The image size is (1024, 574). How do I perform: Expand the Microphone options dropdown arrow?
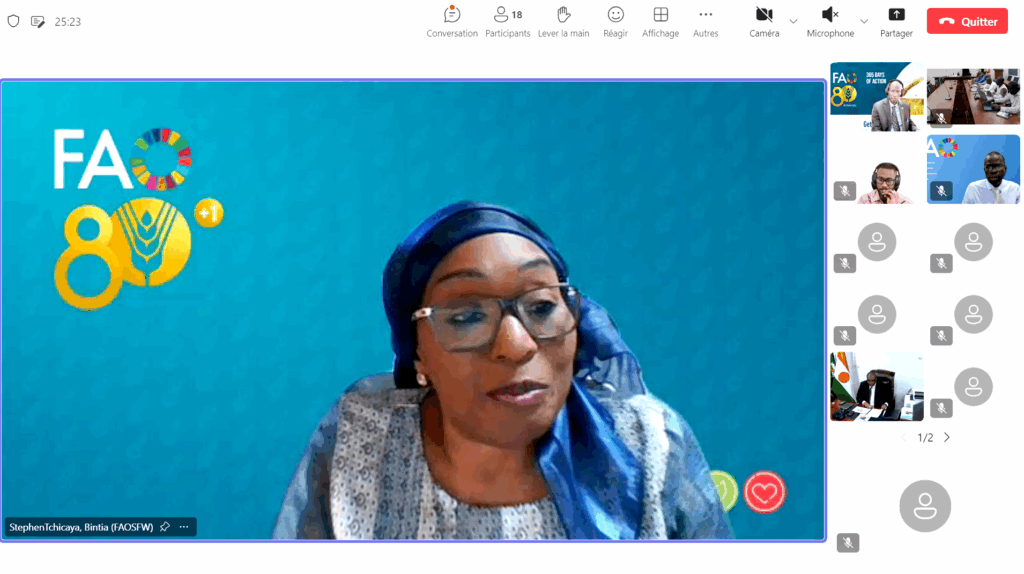[864, 21]
